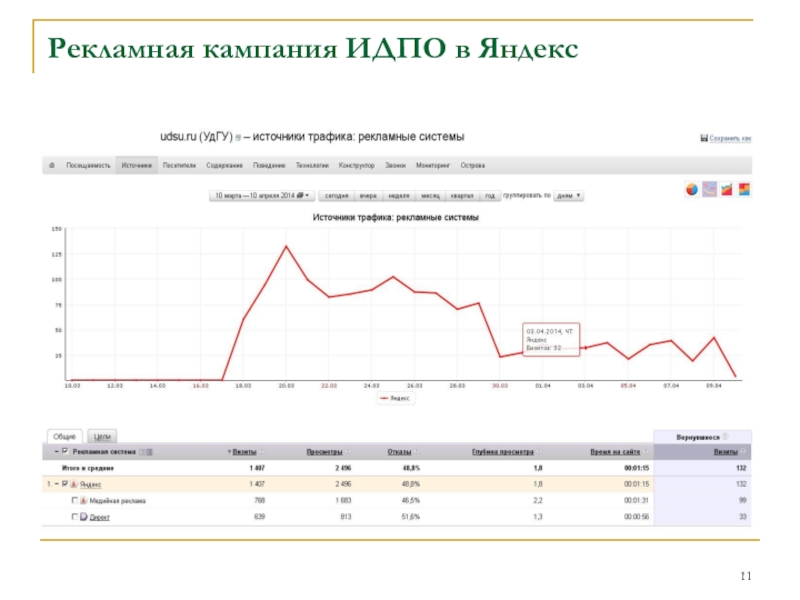Click the save disk icon beside Сохранить как
The width and height of the screenshot is (800, 600).
pyautogui.click(x=704, y=138)
